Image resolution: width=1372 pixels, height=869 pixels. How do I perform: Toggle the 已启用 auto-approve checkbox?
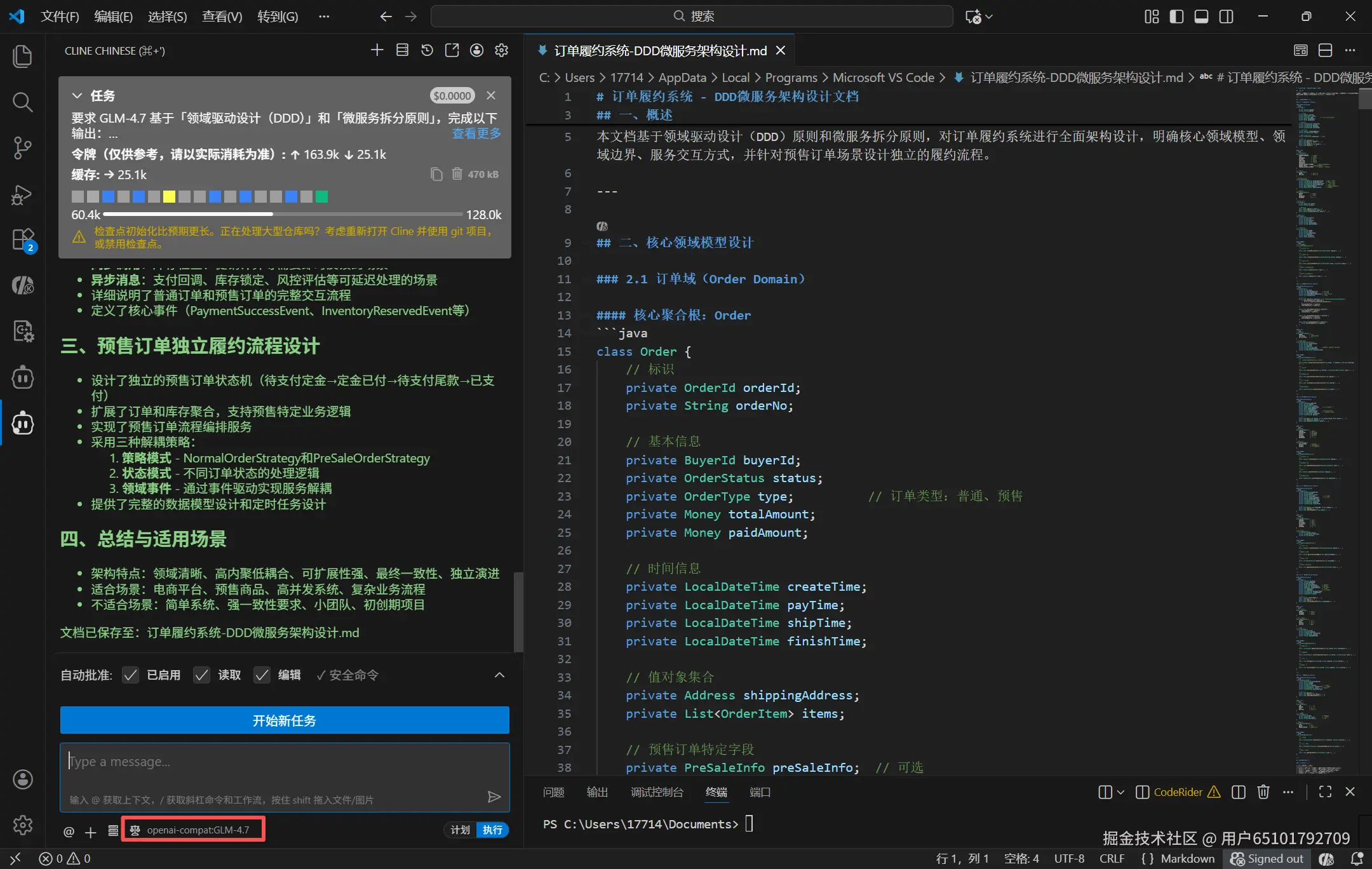point(130,675)
